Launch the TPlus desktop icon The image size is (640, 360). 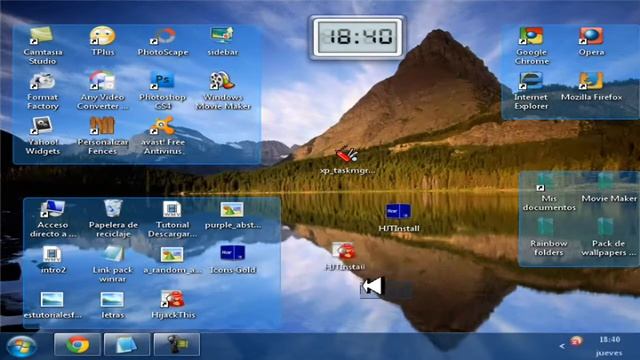[102, 41]
